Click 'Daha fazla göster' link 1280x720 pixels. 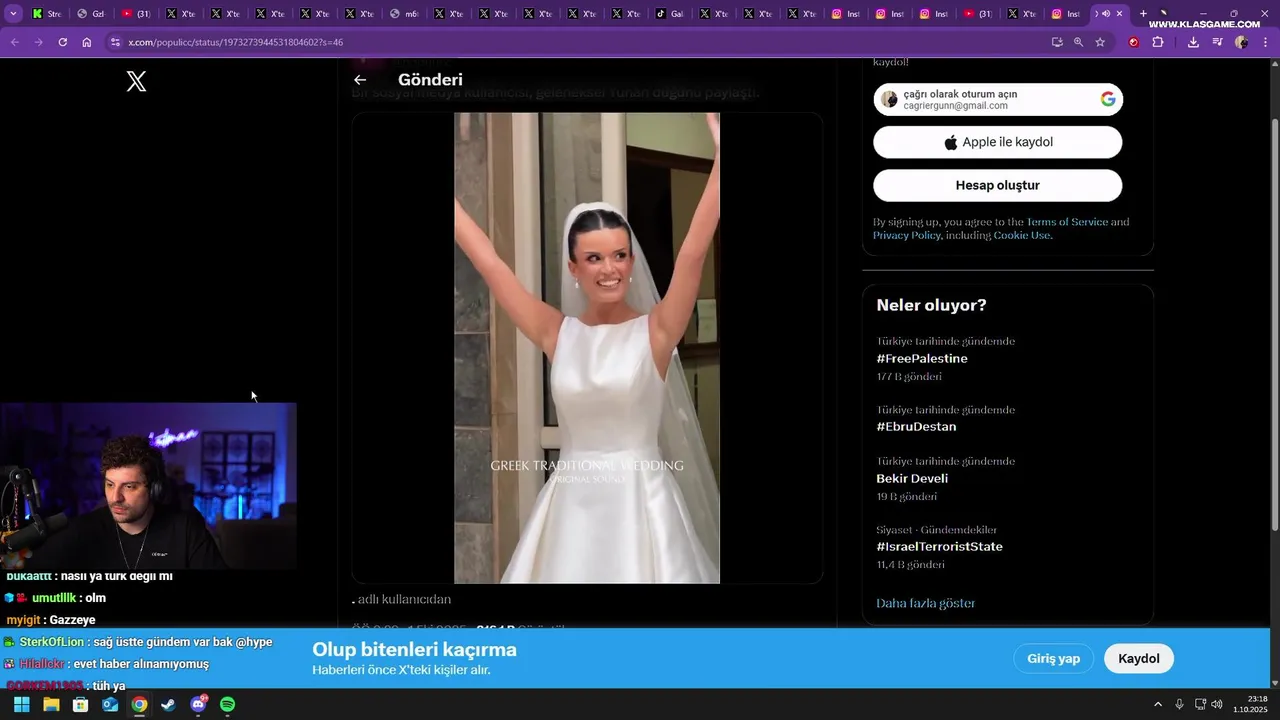tap(925, 603)
